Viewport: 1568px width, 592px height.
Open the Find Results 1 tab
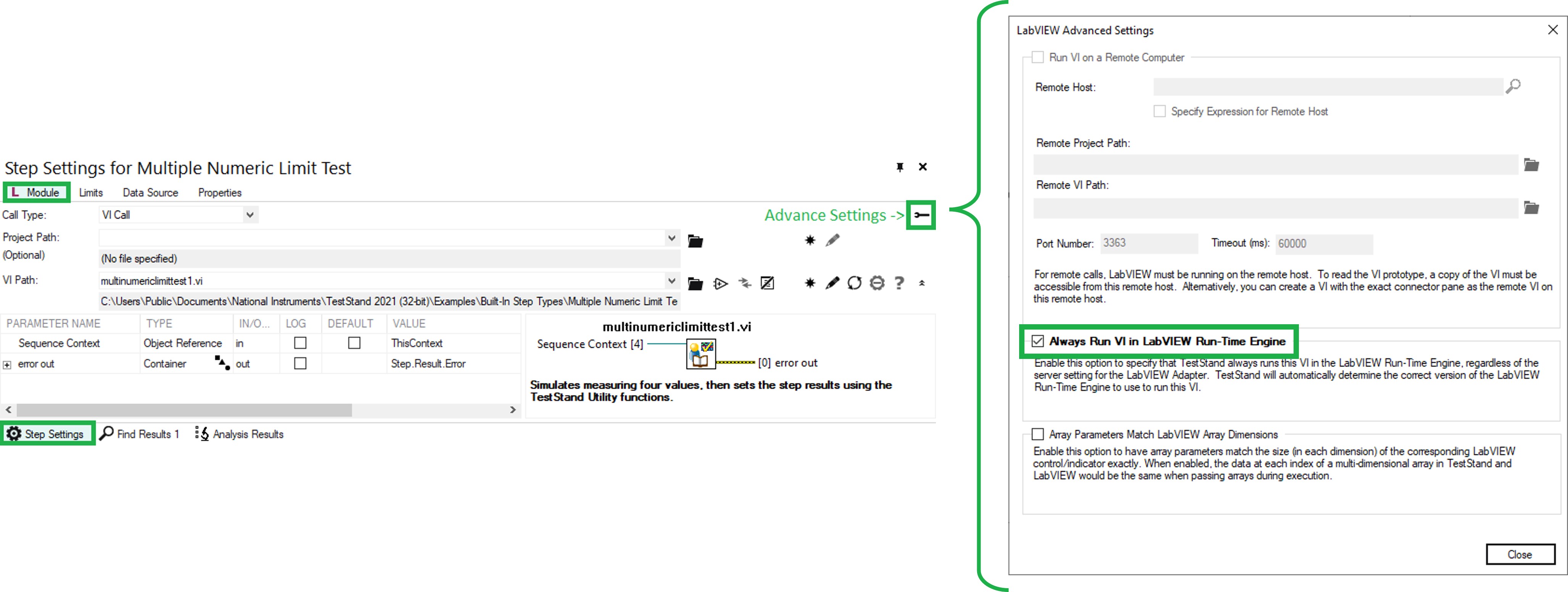[139, 434]
